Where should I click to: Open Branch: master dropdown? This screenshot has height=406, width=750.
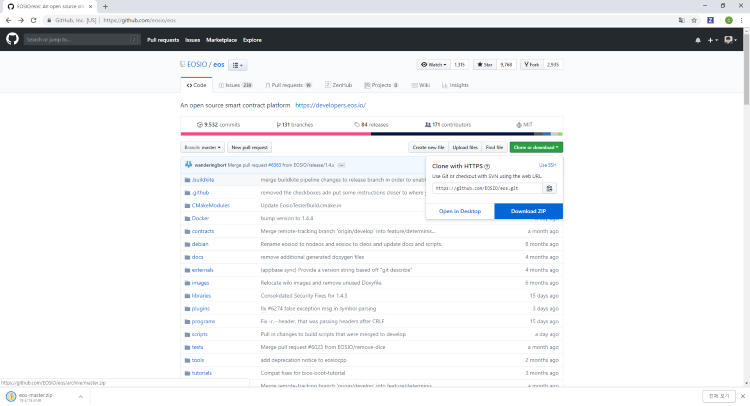(x=202, y=147)
